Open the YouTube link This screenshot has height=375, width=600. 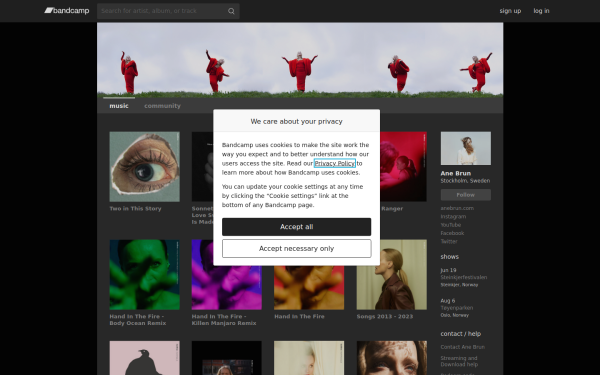pos(451,225)
